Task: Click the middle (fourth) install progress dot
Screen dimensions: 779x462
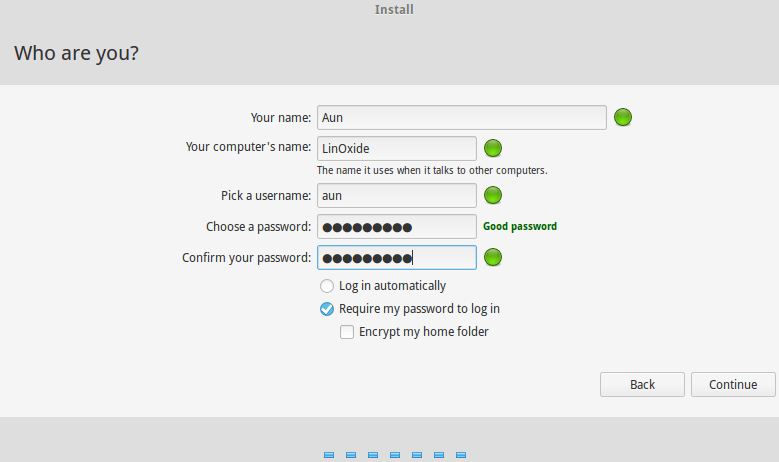Action: [394, 455]
